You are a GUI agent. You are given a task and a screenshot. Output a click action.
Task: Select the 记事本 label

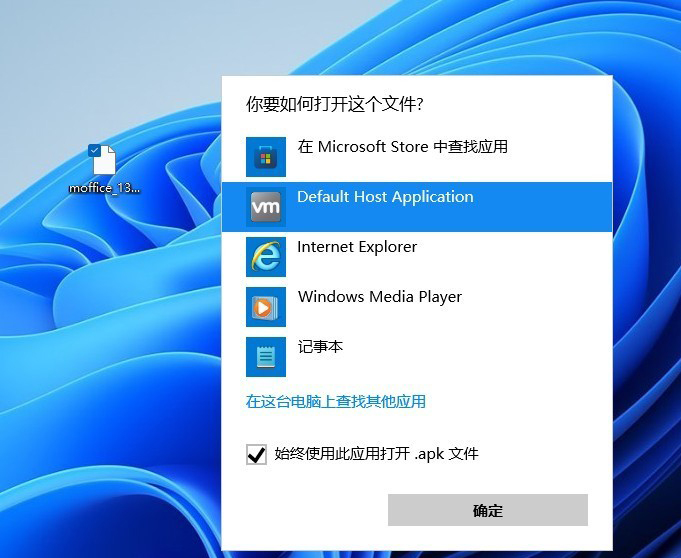tap(320, 347)
